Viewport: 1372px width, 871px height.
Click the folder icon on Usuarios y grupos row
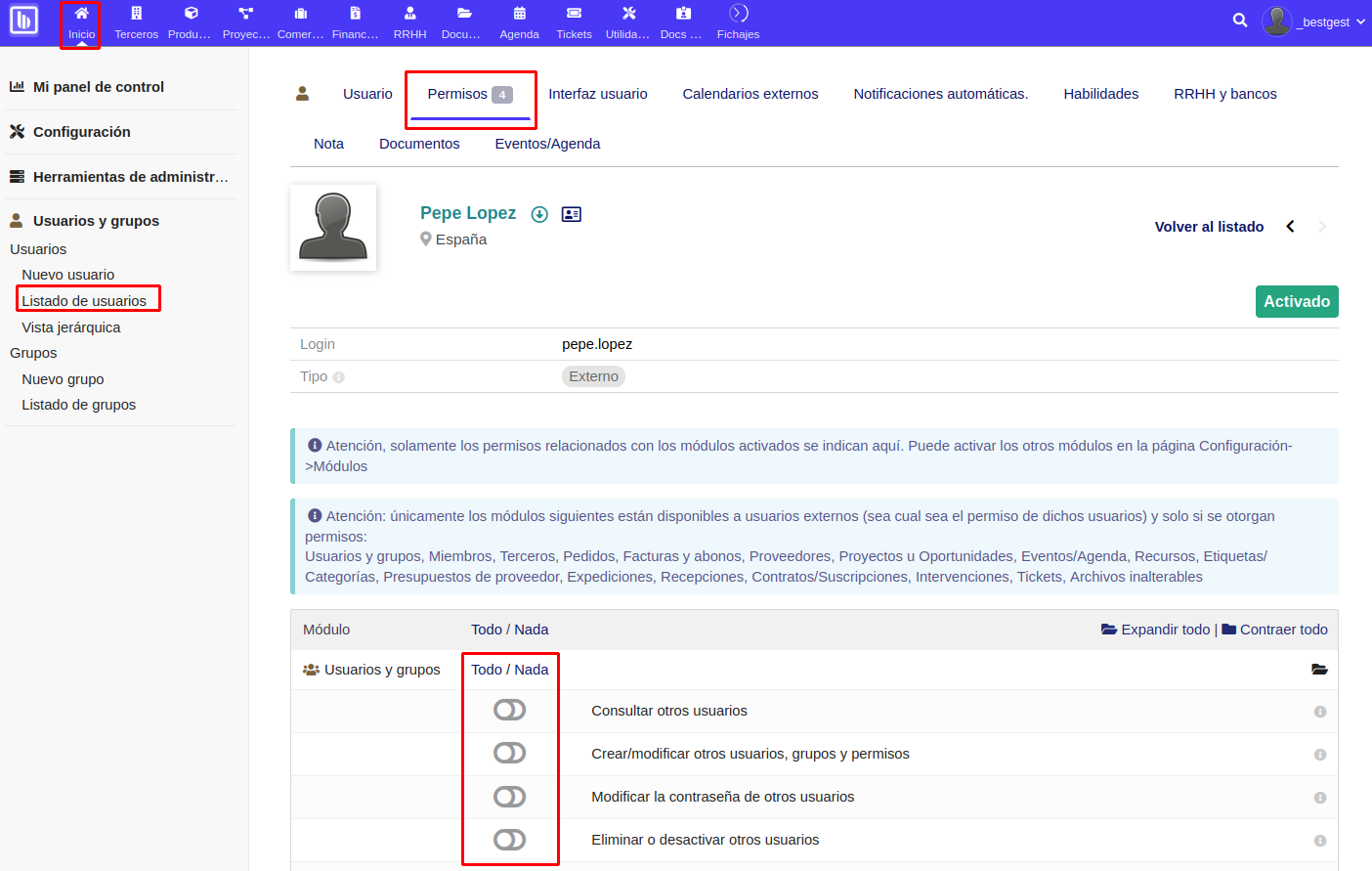(1320, 669)
